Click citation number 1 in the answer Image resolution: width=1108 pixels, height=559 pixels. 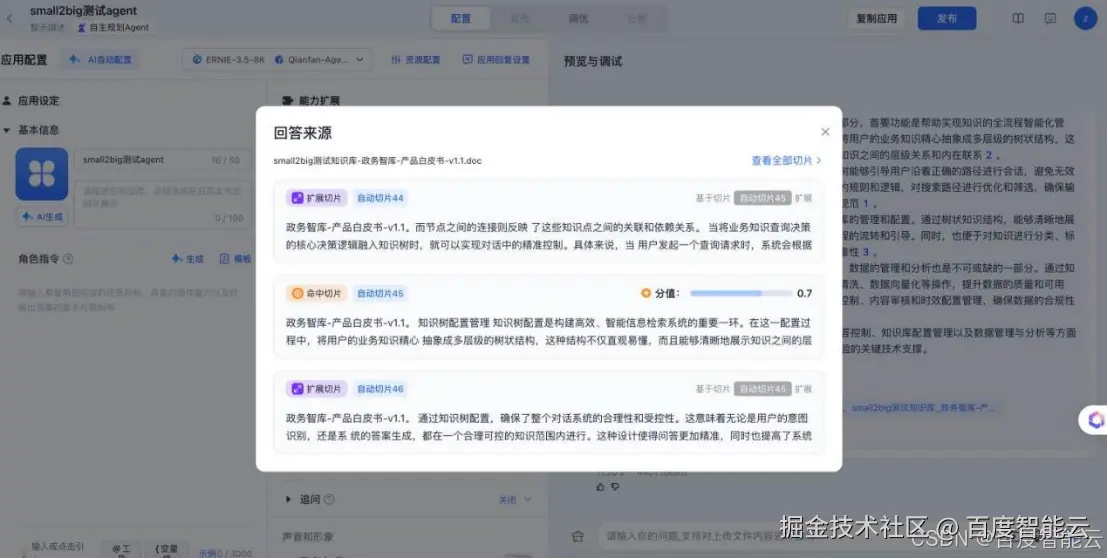pyautogui.click(x=866, y=204)
